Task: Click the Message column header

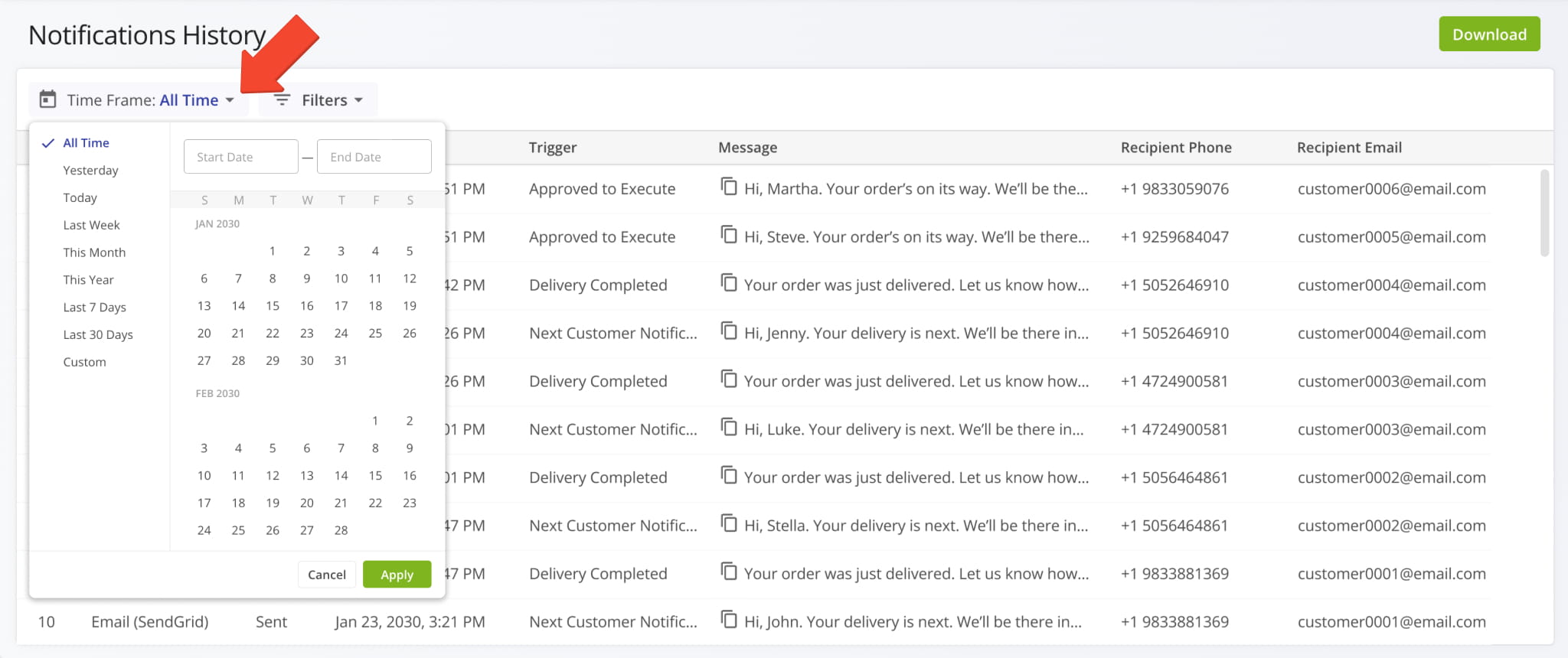Action: (747, 148)
